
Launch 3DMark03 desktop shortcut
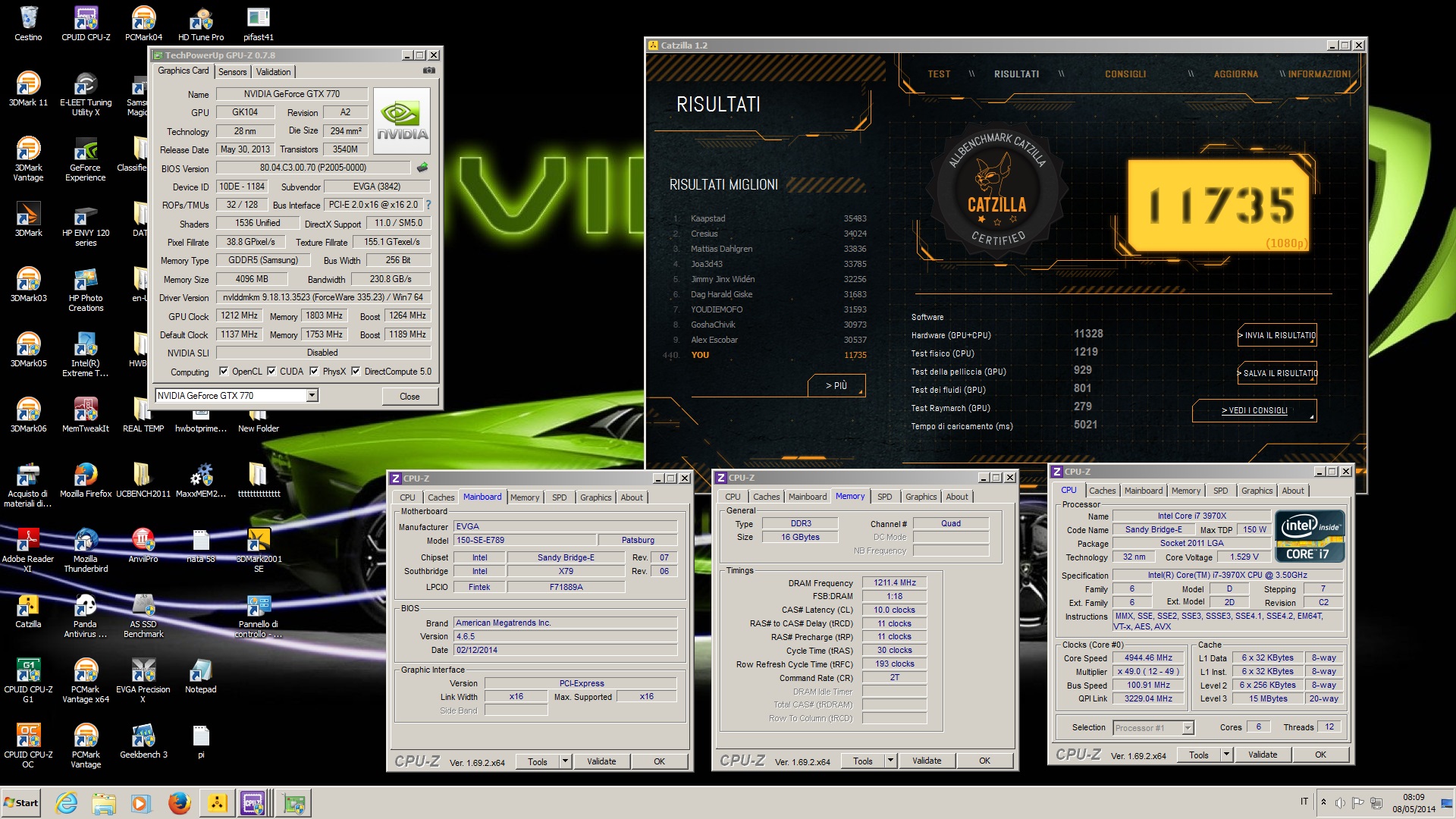pyautogui.click(x=28, y=284)
